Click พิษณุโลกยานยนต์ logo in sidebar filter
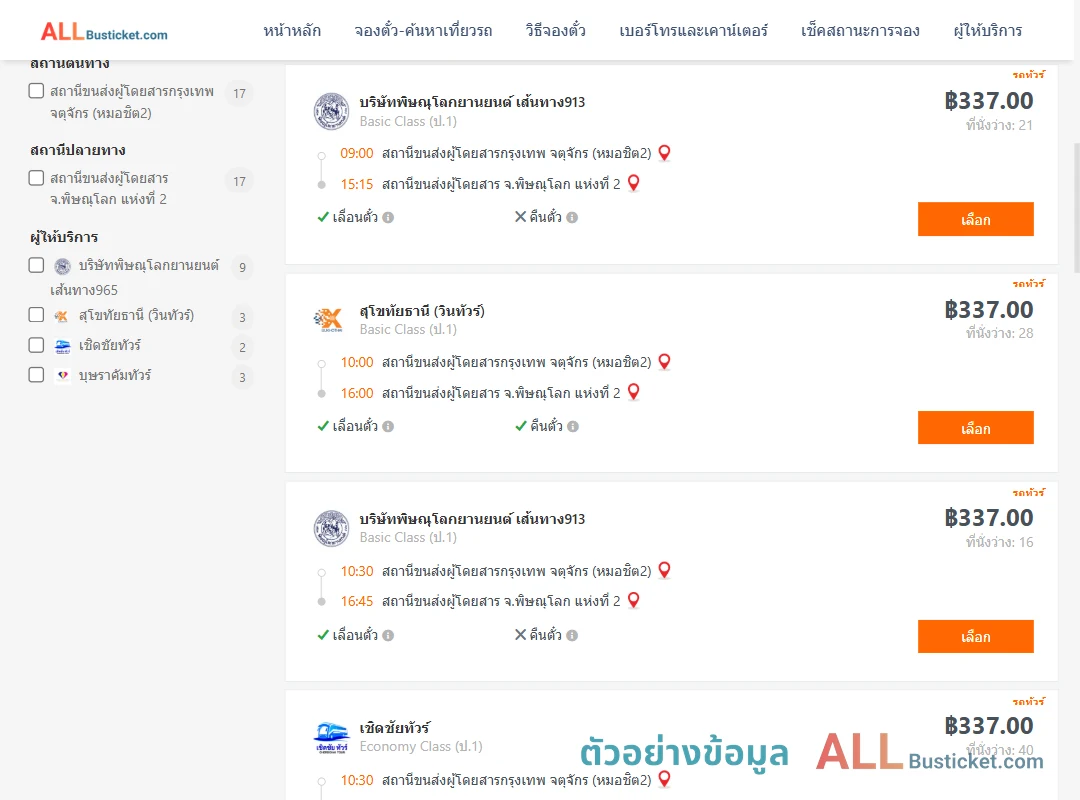 (x=63, y=266)
